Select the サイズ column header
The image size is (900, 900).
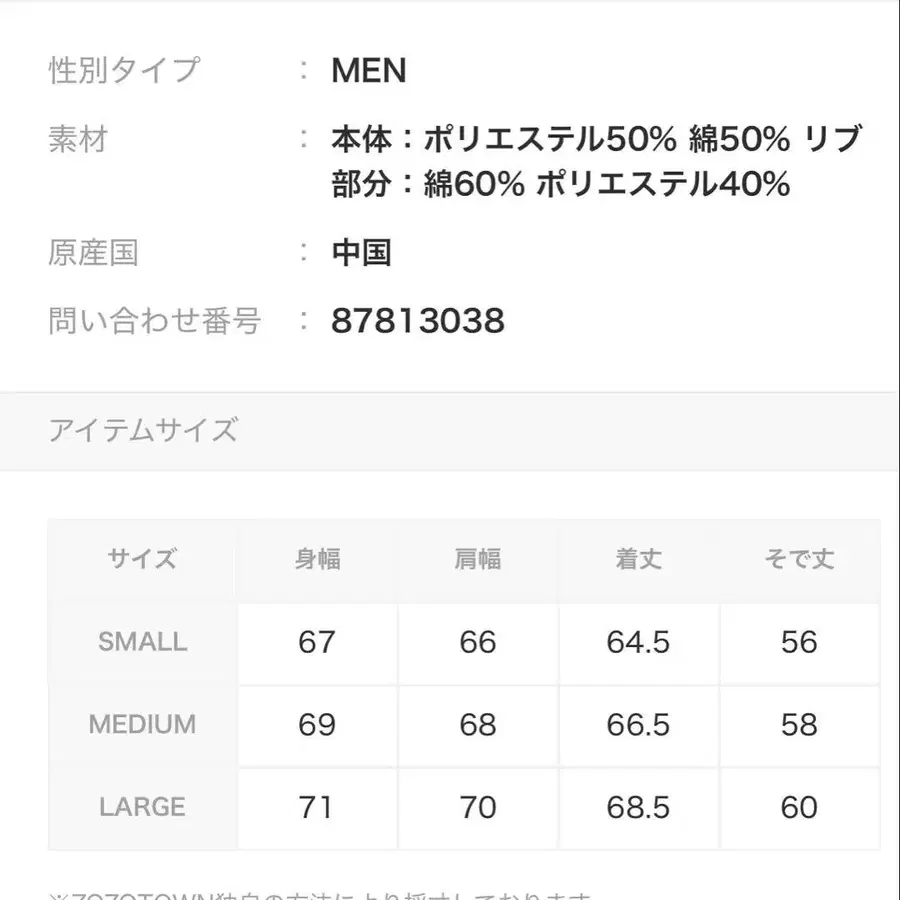point(142,559)
